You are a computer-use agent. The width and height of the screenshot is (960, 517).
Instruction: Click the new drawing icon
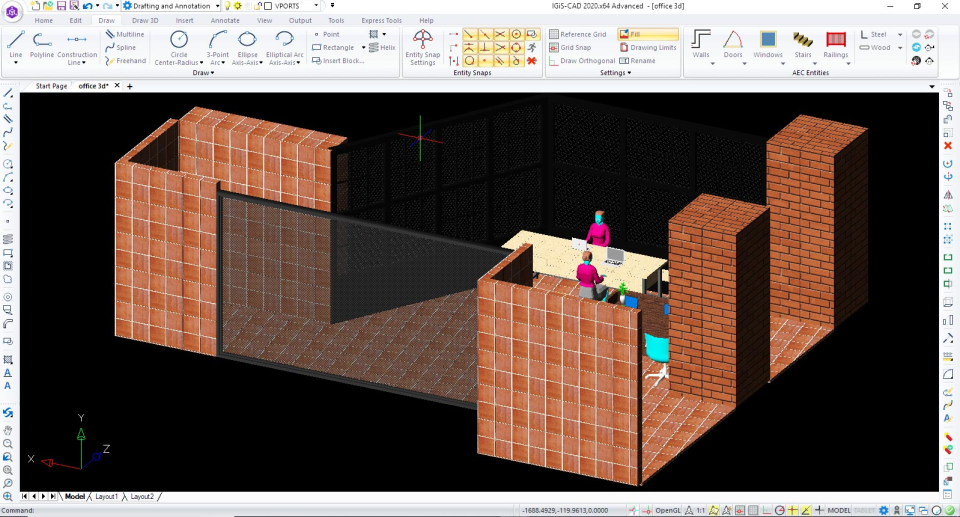pyautogui.click(x=35, y=6)
